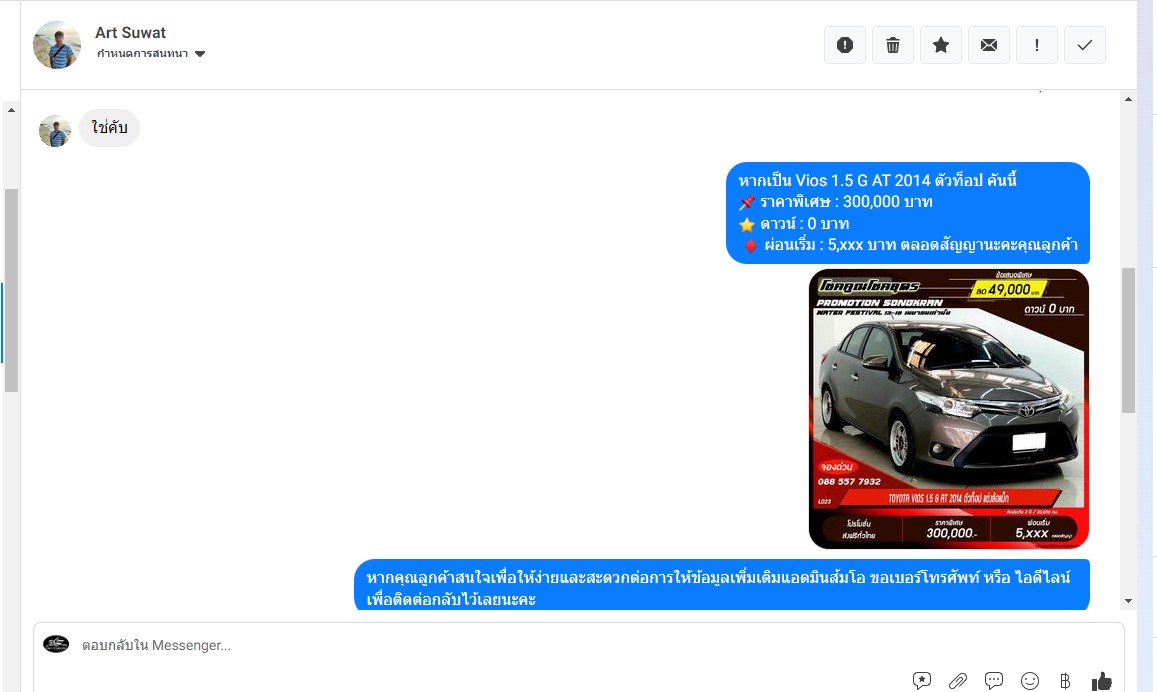Click the Art Suwat name heading

(131, 32)
